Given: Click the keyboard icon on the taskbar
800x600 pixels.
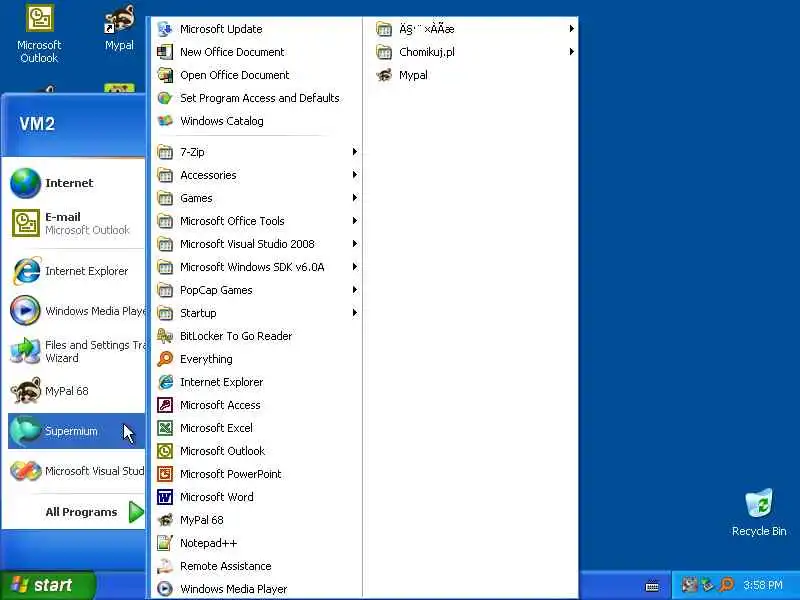Looking at the screenshot, I should 652,586.
